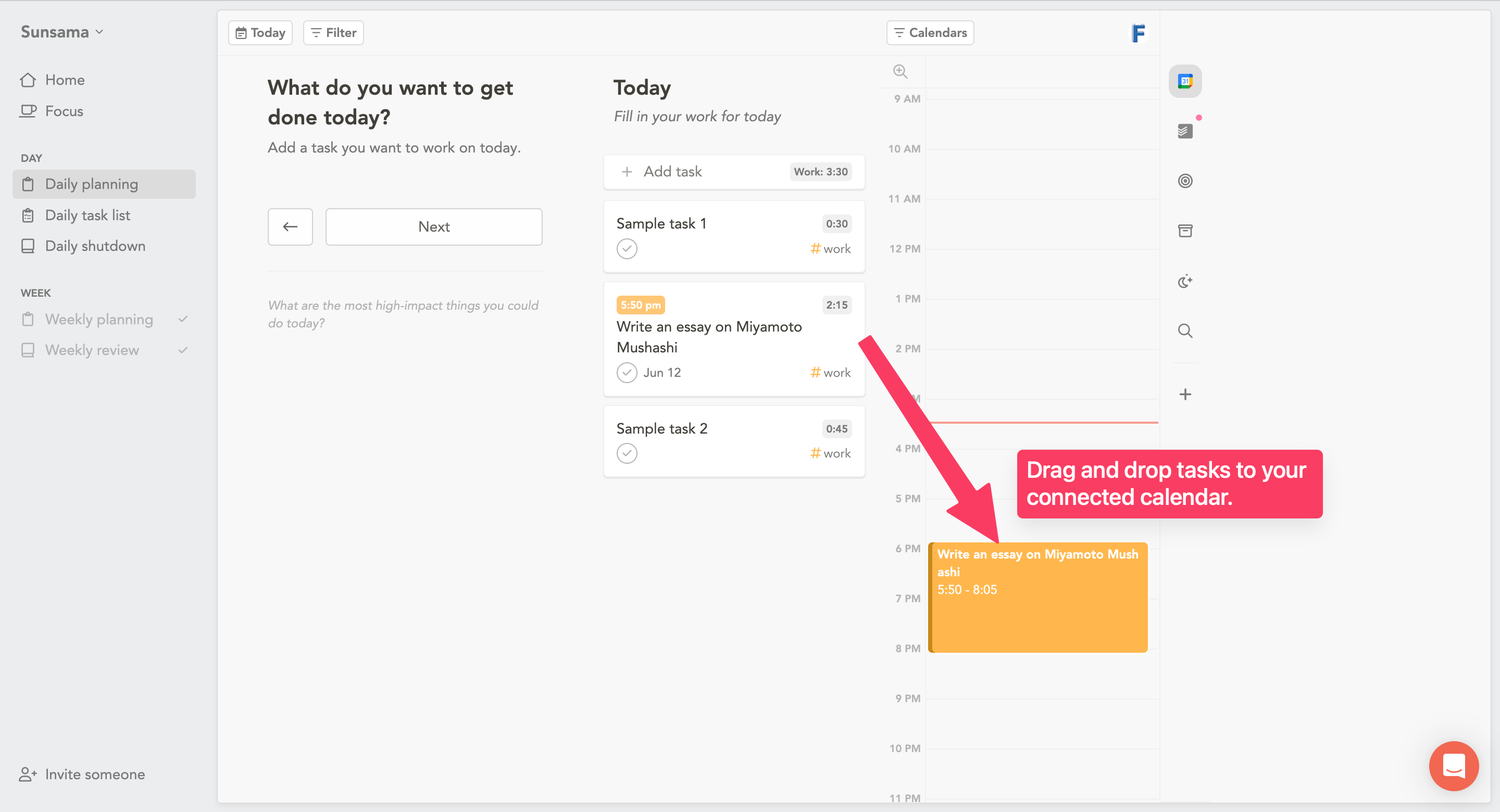
Task: Click Weekly review completion checkmark
Action: (183, 350)
